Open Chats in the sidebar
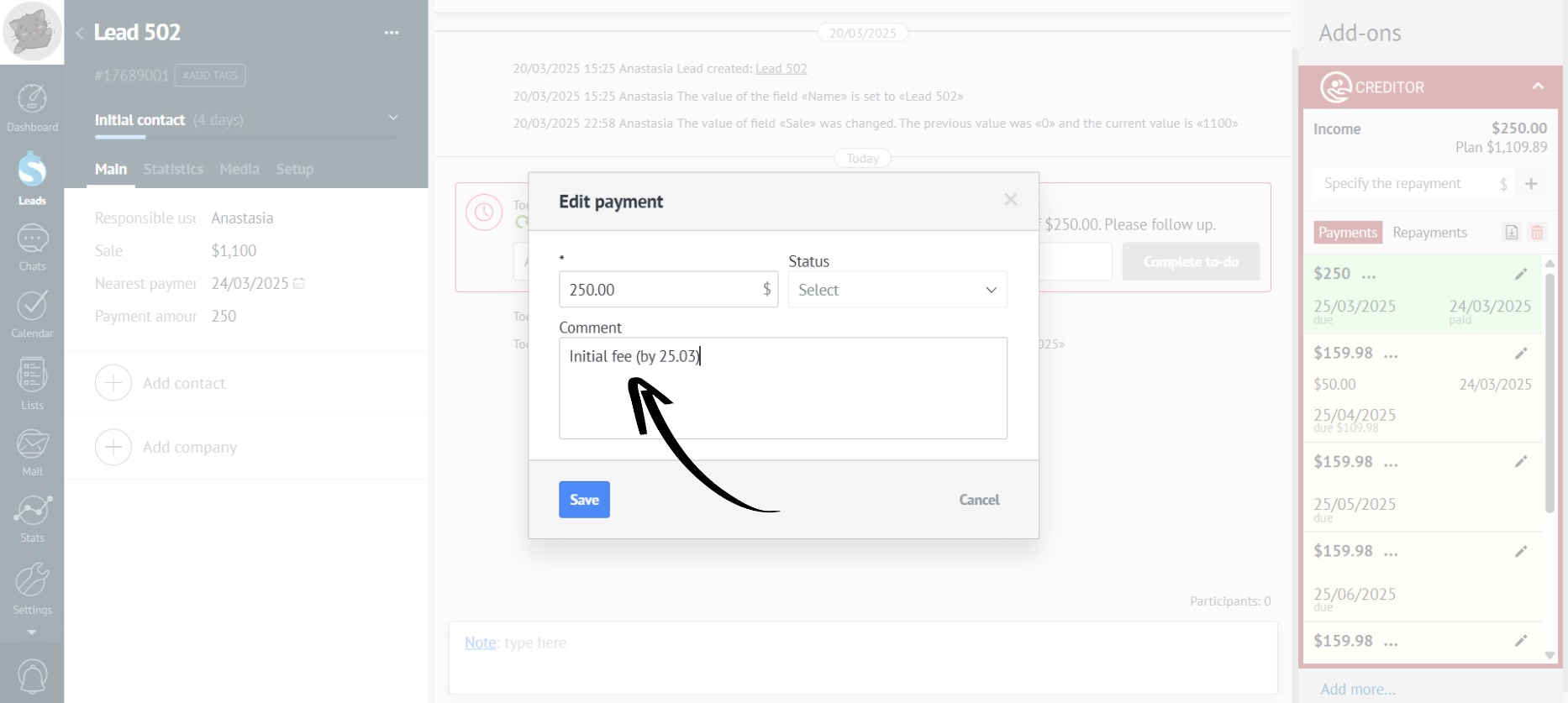The width and height of the screenshot is (1568, 703). 32,248
